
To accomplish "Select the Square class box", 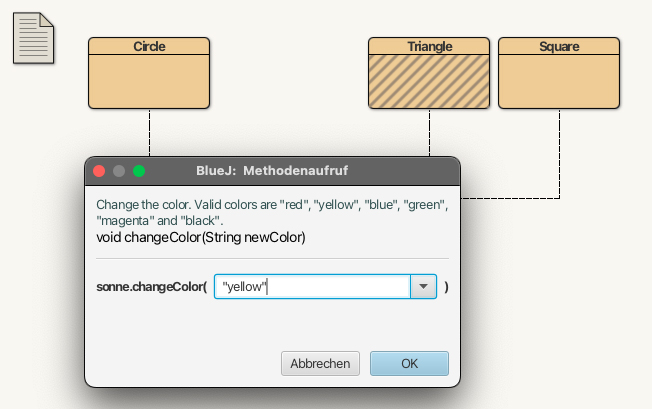I will [x=559, y=73].
